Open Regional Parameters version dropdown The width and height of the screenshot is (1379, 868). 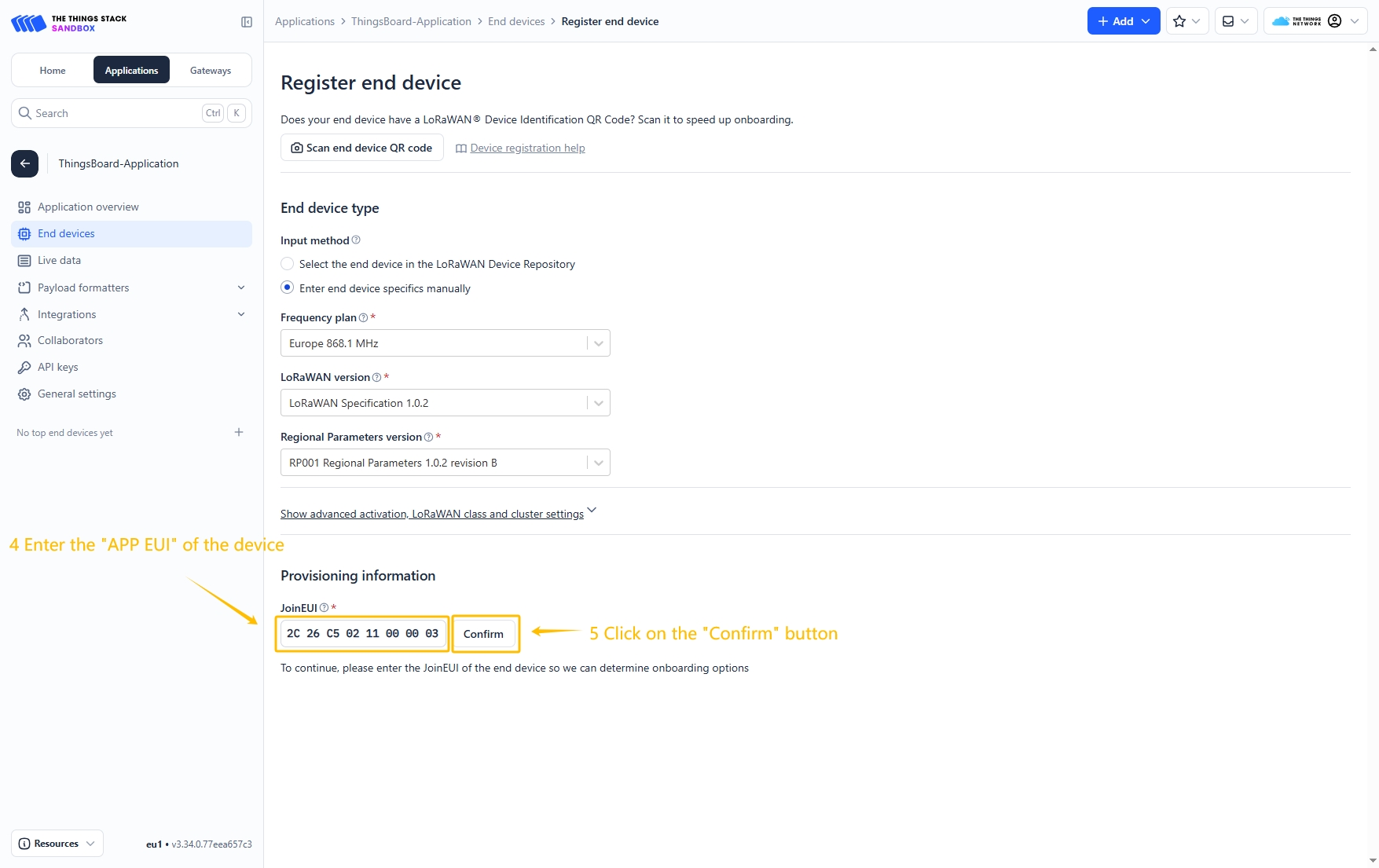(445, 463)
